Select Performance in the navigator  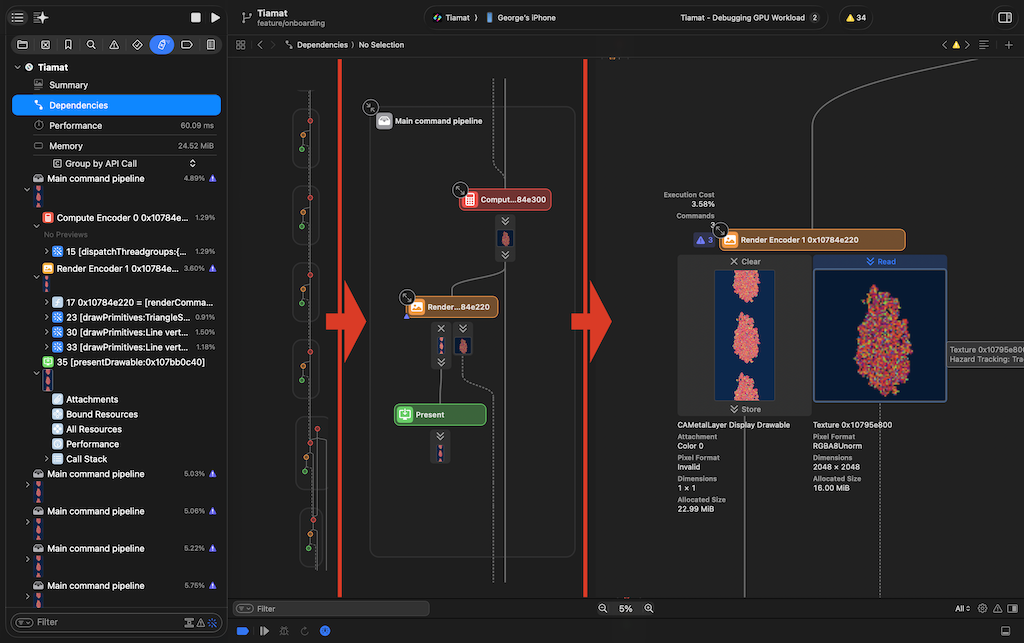pos(75,125)
